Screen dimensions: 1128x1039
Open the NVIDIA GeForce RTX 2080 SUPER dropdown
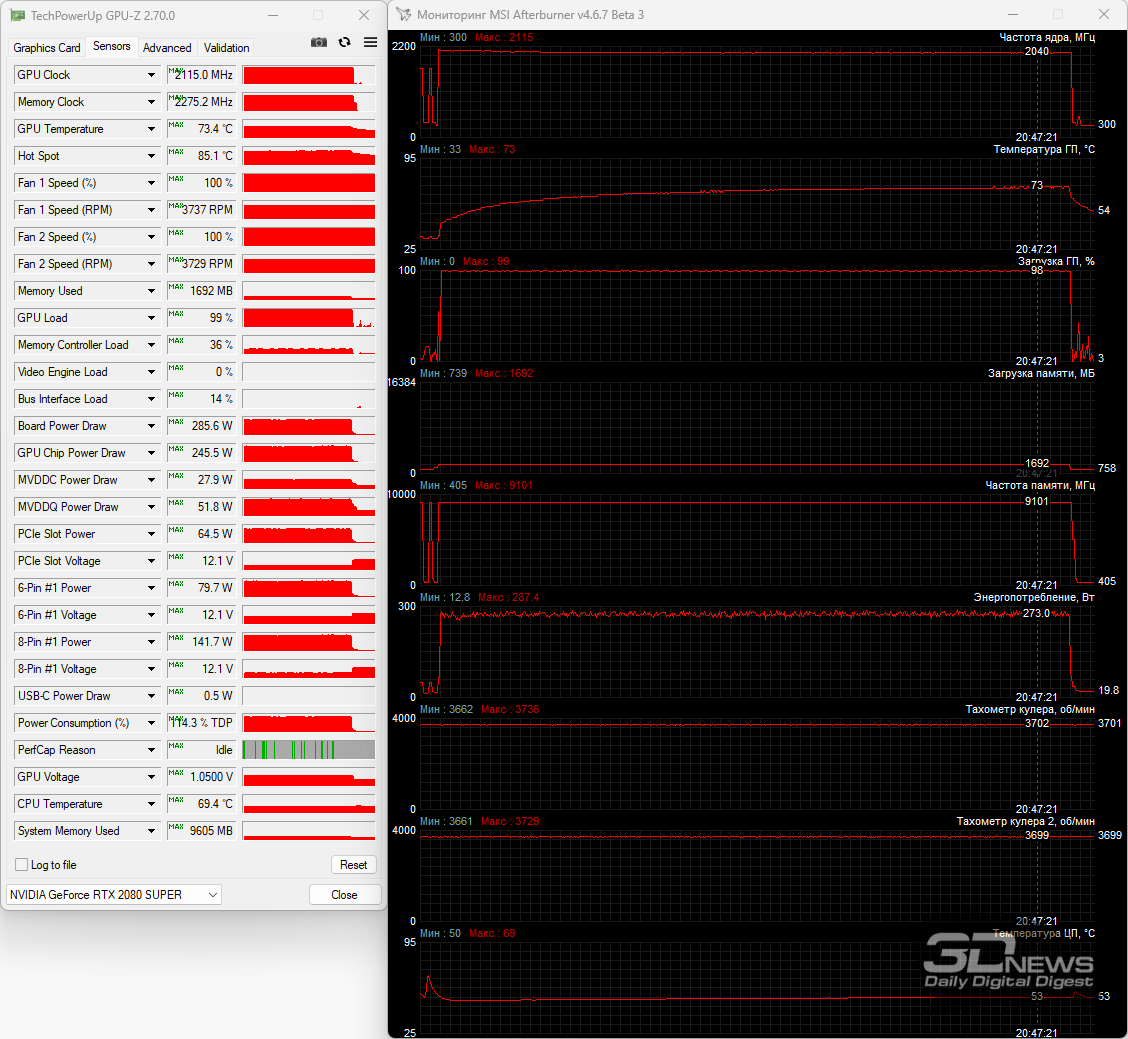(114, 894)
